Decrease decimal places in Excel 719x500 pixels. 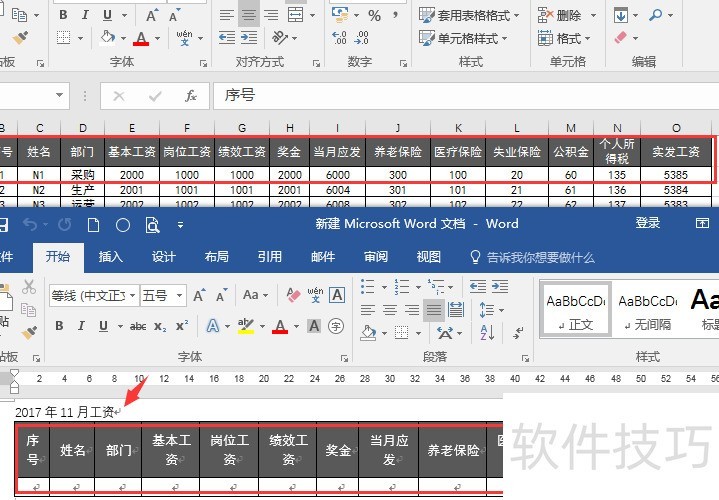361,38
